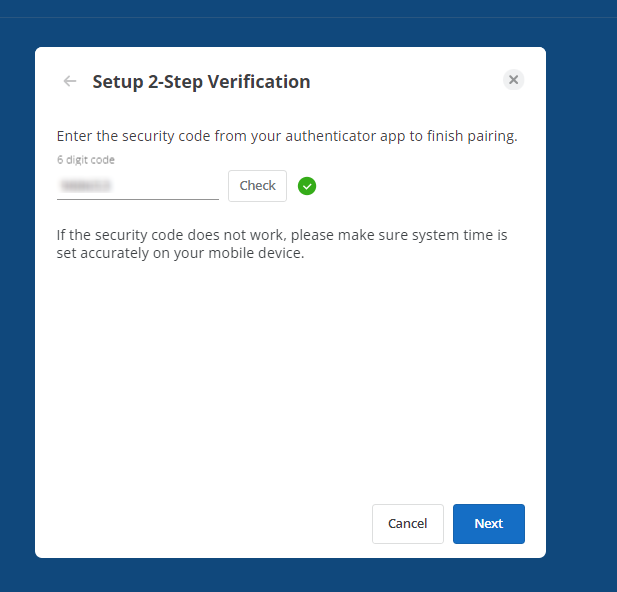Click the blurred code value in the field
Viewport: 617px width, 592px height.
[85, 185]
